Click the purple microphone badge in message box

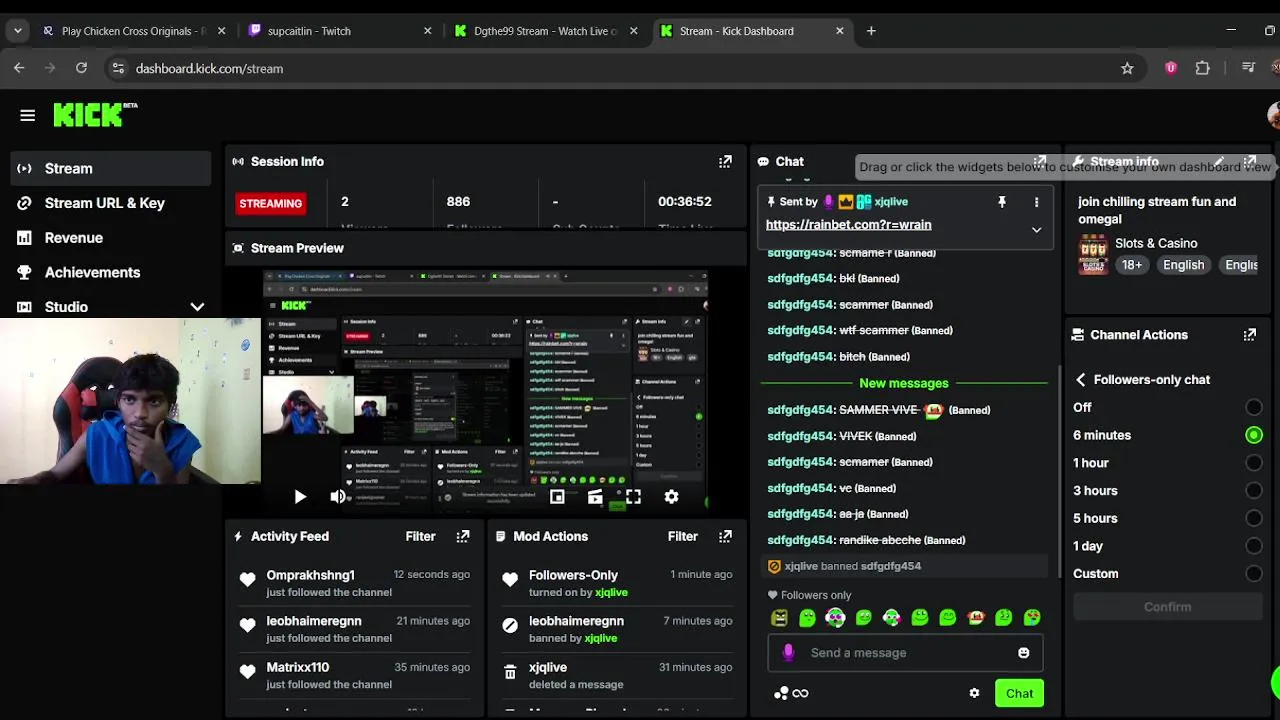click(788, 653)
